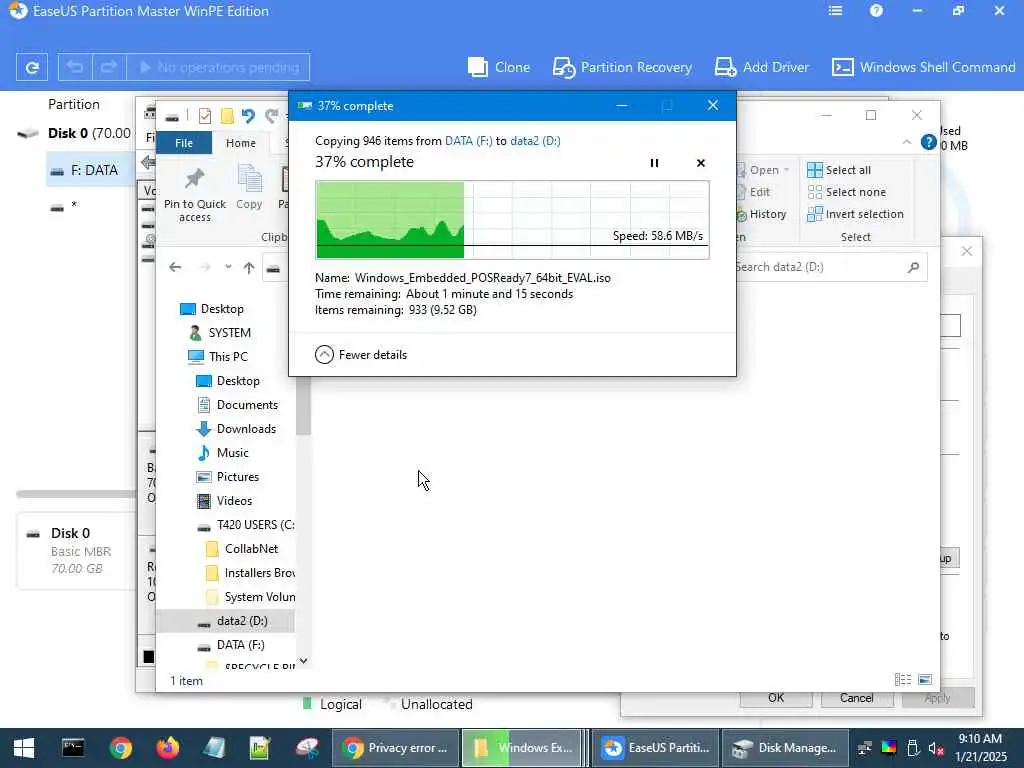
Task: Select F: DATA partition in EaseUS
Action: pos(90,170)
